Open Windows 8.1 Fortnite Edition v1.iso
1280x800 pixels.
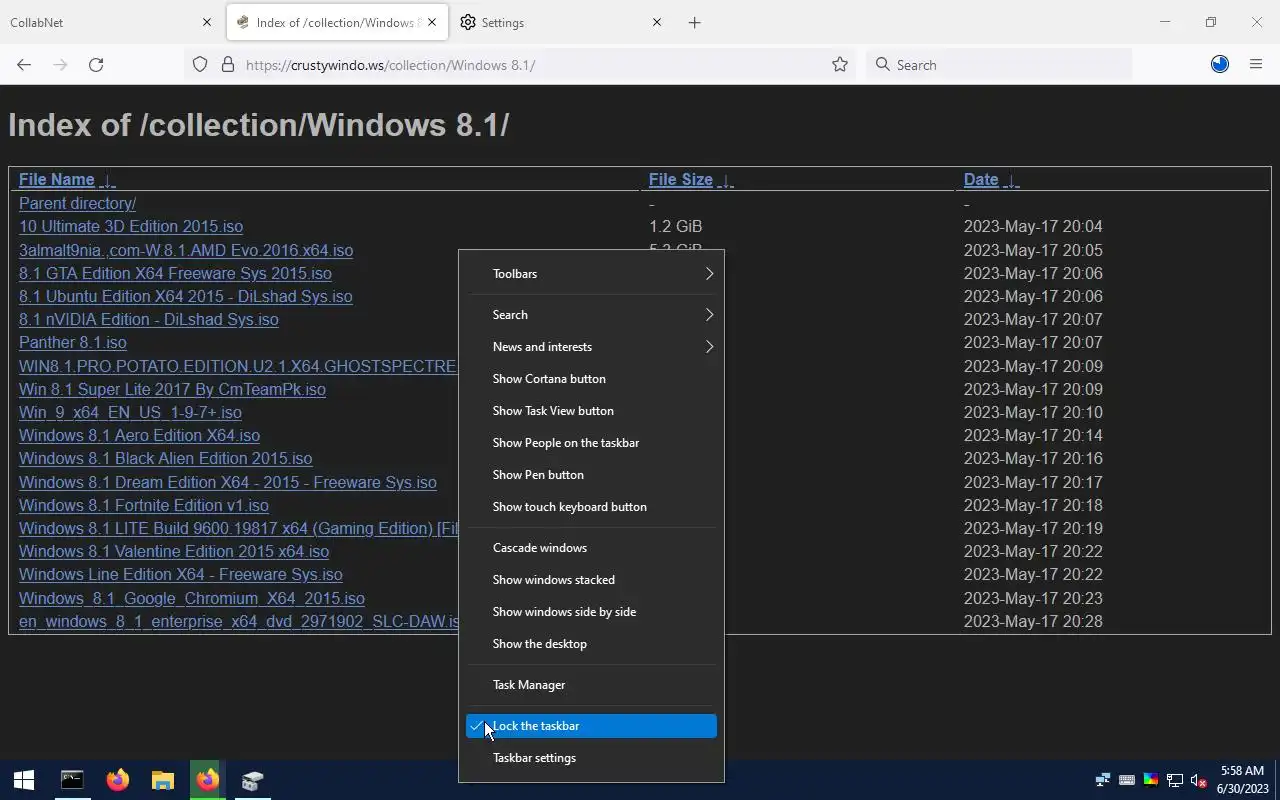(x=144, y=505)
